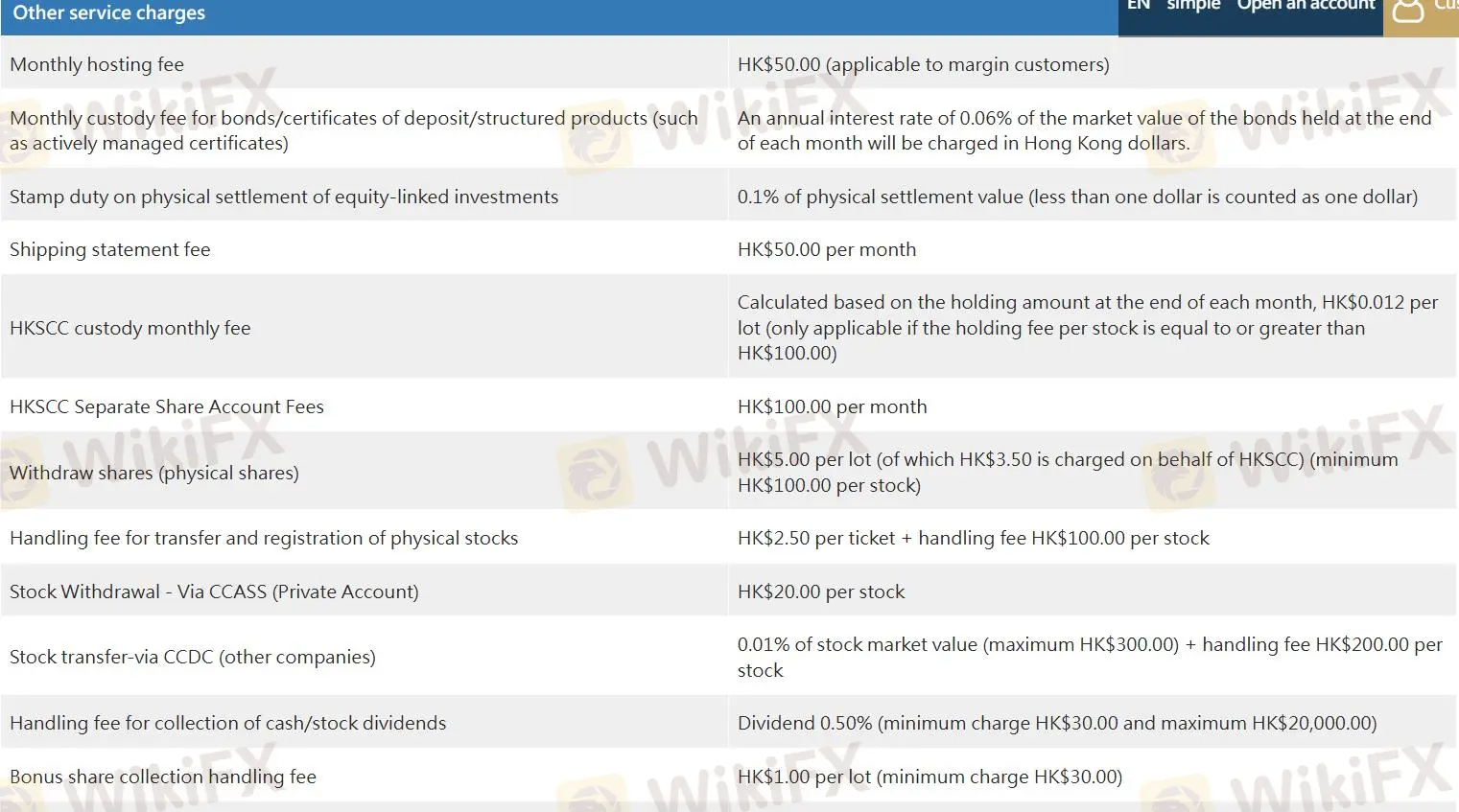
Task: Click the customer login user icon
Action: [1407, 11]
